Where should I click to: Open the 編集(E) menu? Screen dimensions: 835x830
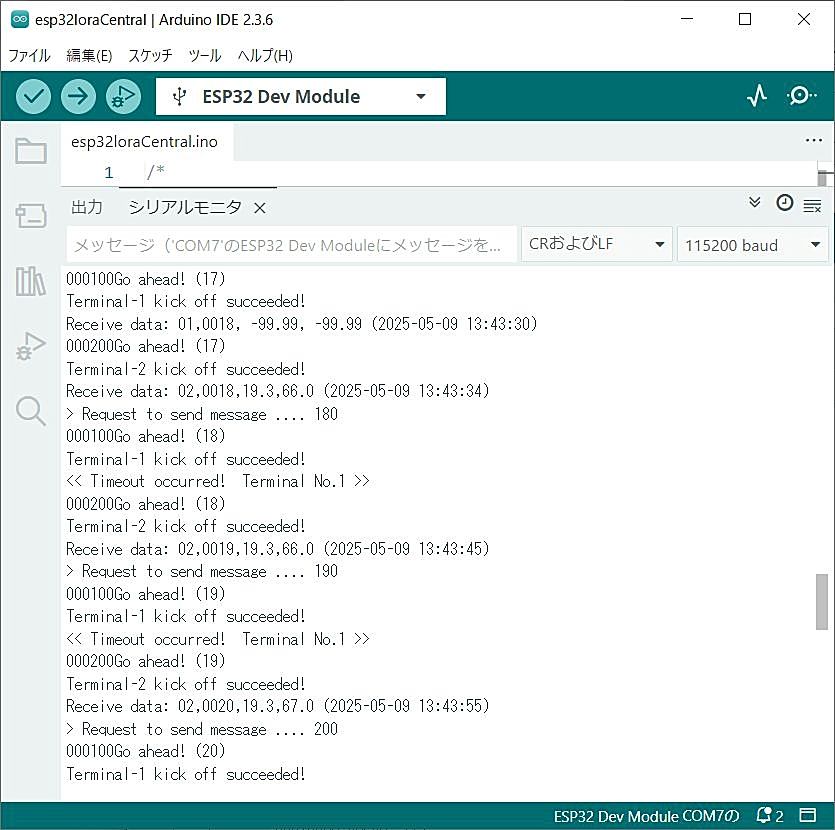[x=89, y=55]
